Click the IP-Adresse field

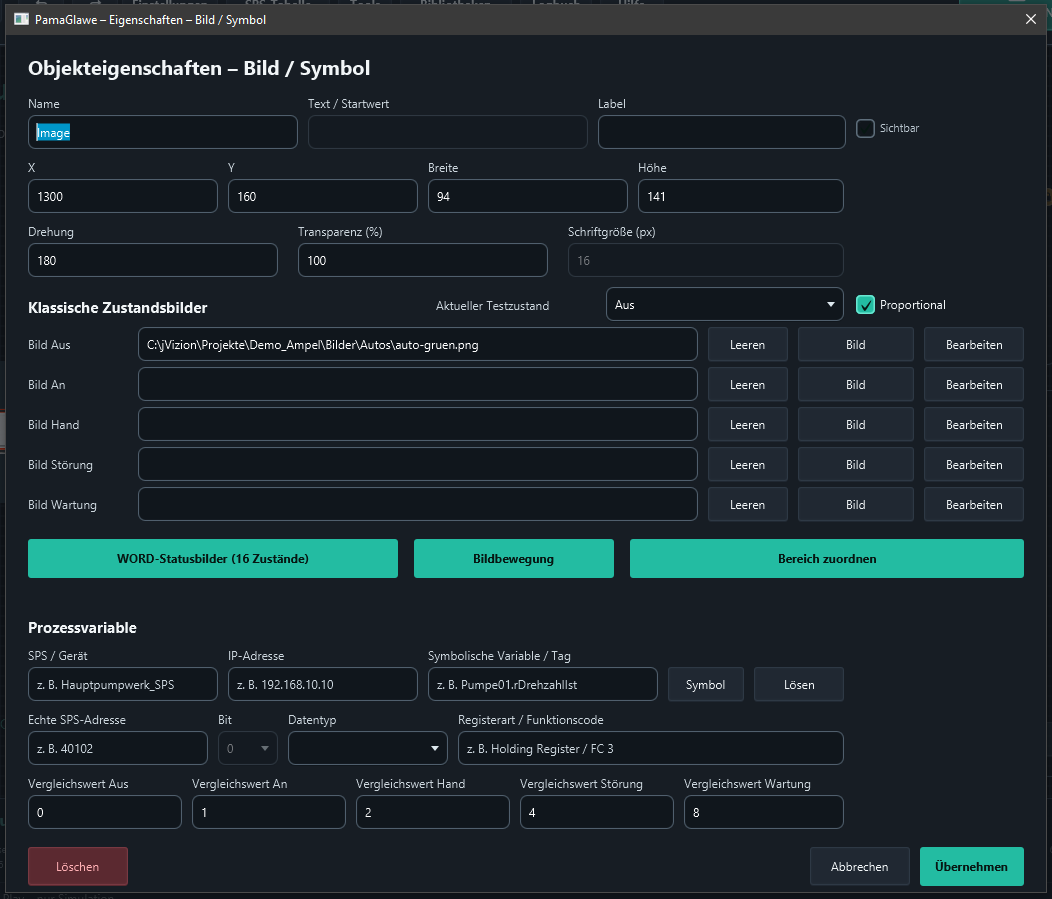tap(323, 684)
